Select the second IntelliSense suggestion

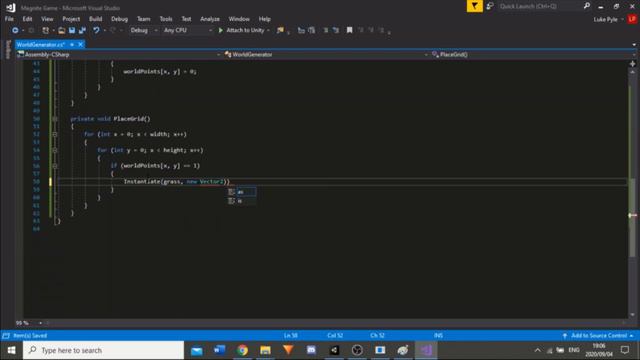[242, 201]
